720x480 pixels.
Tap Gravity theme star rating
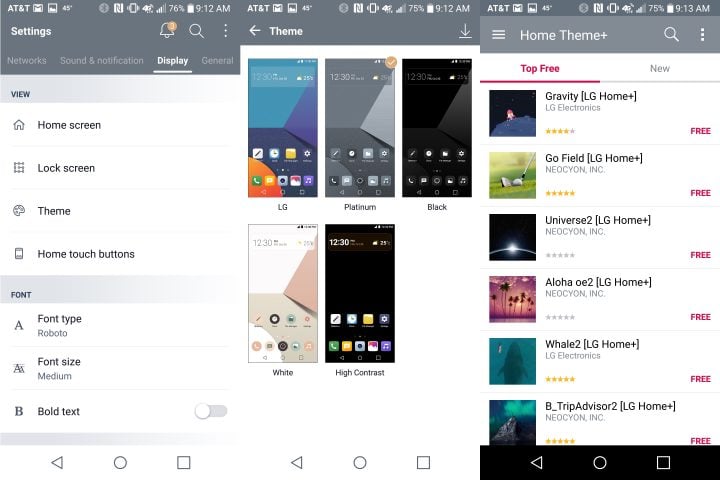560,131
